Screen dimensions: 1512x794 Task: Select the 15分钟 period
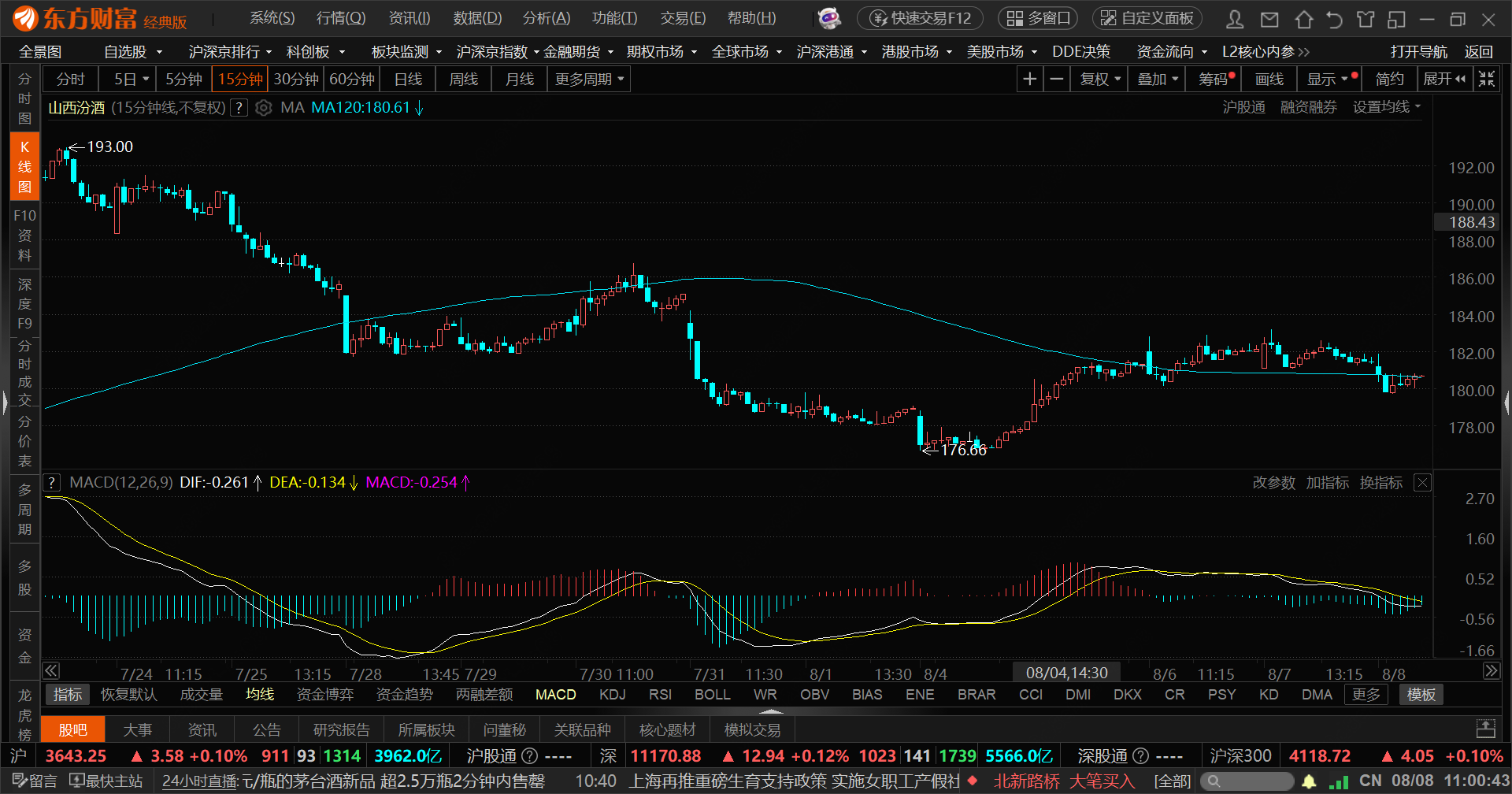(x=240, y=79)
